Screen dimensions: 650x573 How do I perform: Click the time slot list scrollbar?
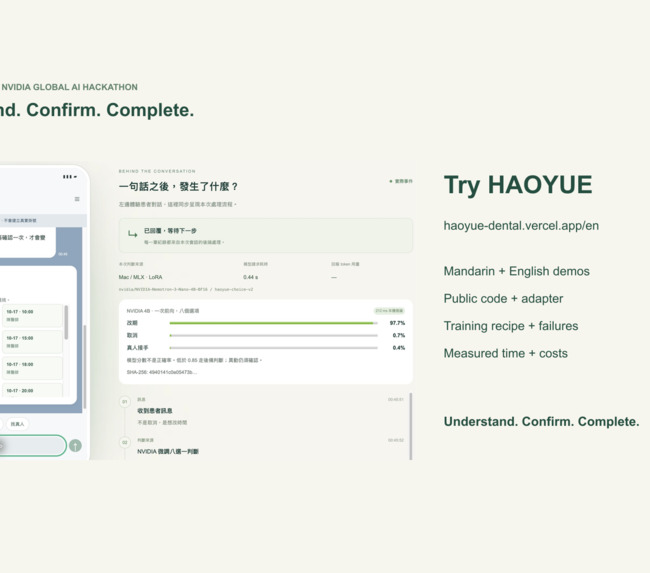click(66, 323)
